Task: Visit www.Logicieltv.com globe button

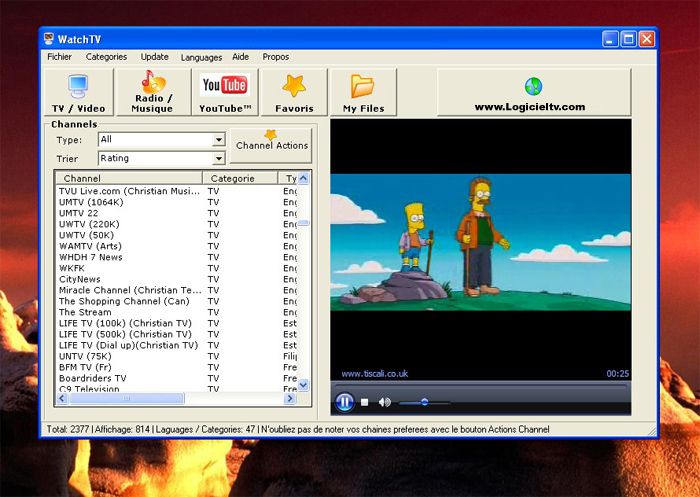Action: [x=533, y=92]
